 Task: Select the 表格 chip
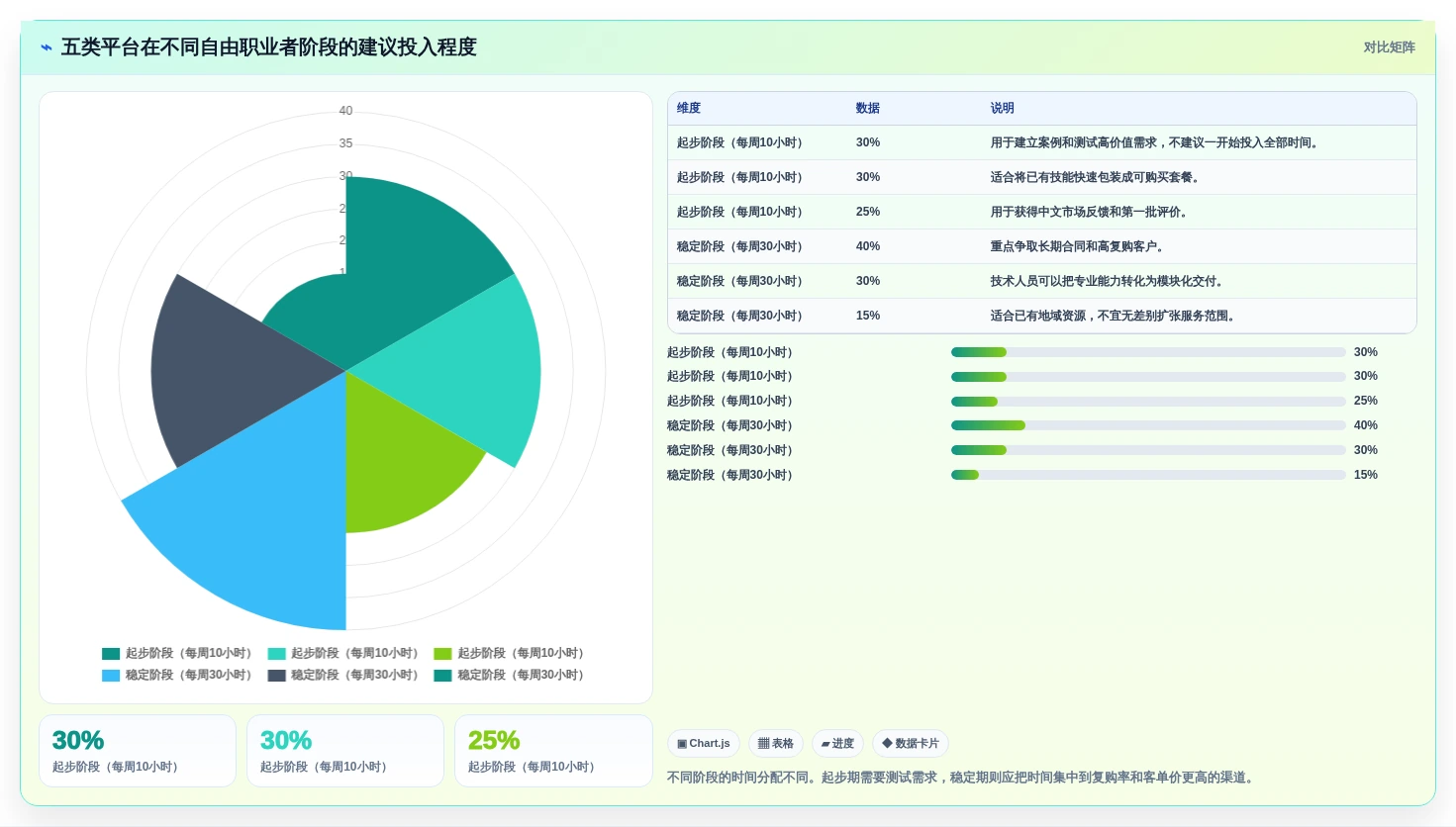776,744
